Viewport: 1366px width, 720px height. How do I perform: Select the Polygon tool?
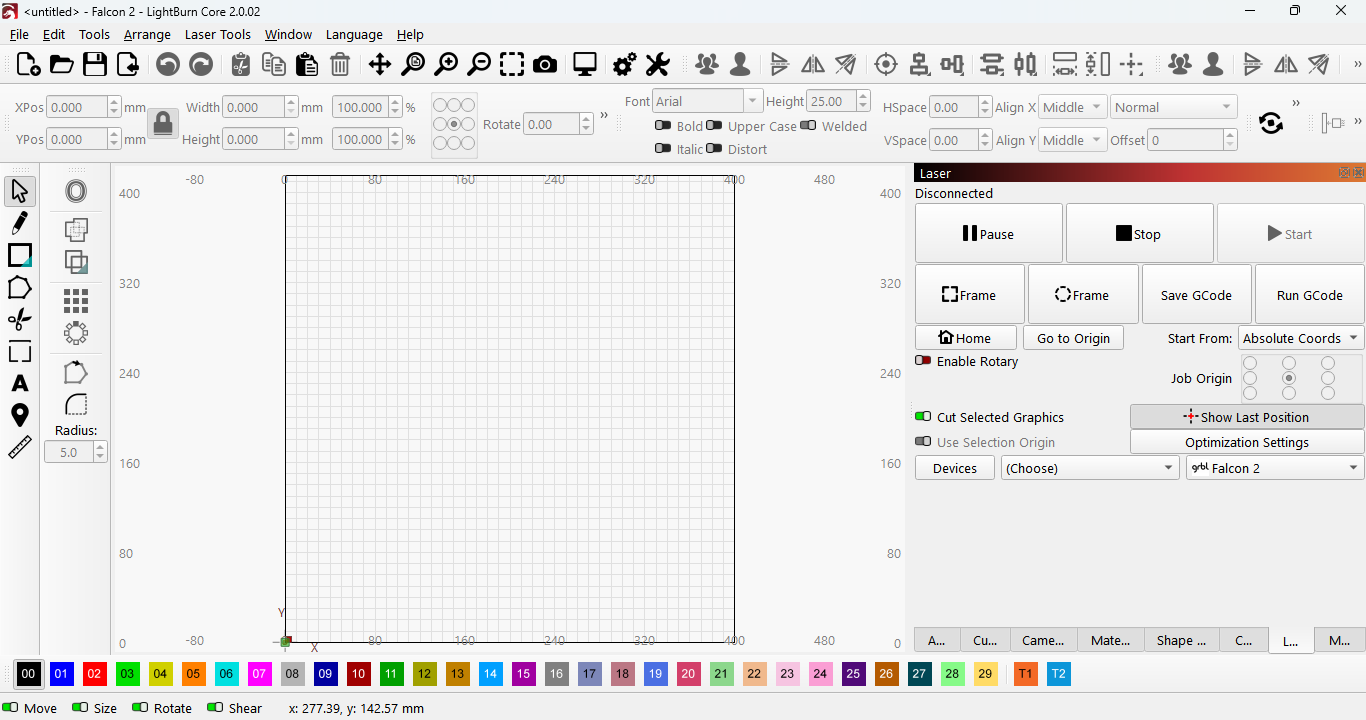[19, 288]
